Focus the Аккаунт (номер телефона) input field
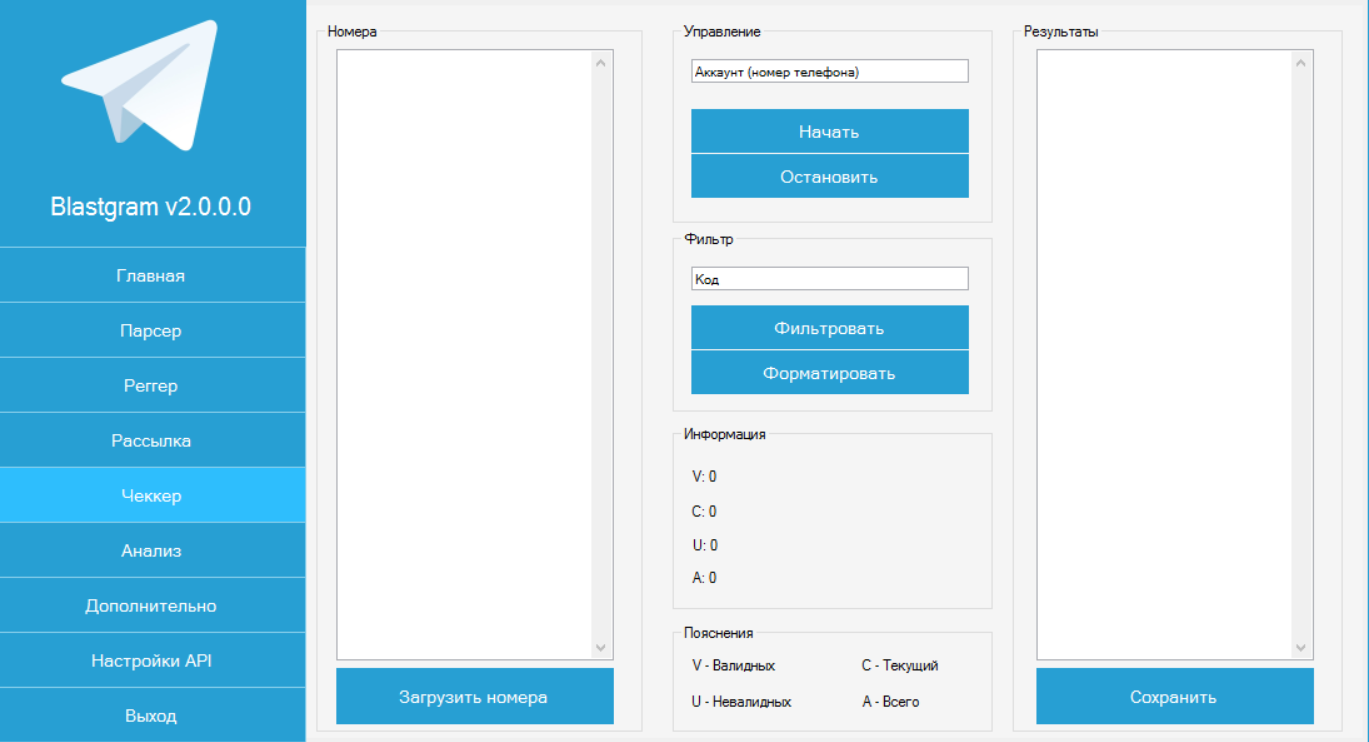The height and width of the screenshot is (742, 1369). click(829, 72)
